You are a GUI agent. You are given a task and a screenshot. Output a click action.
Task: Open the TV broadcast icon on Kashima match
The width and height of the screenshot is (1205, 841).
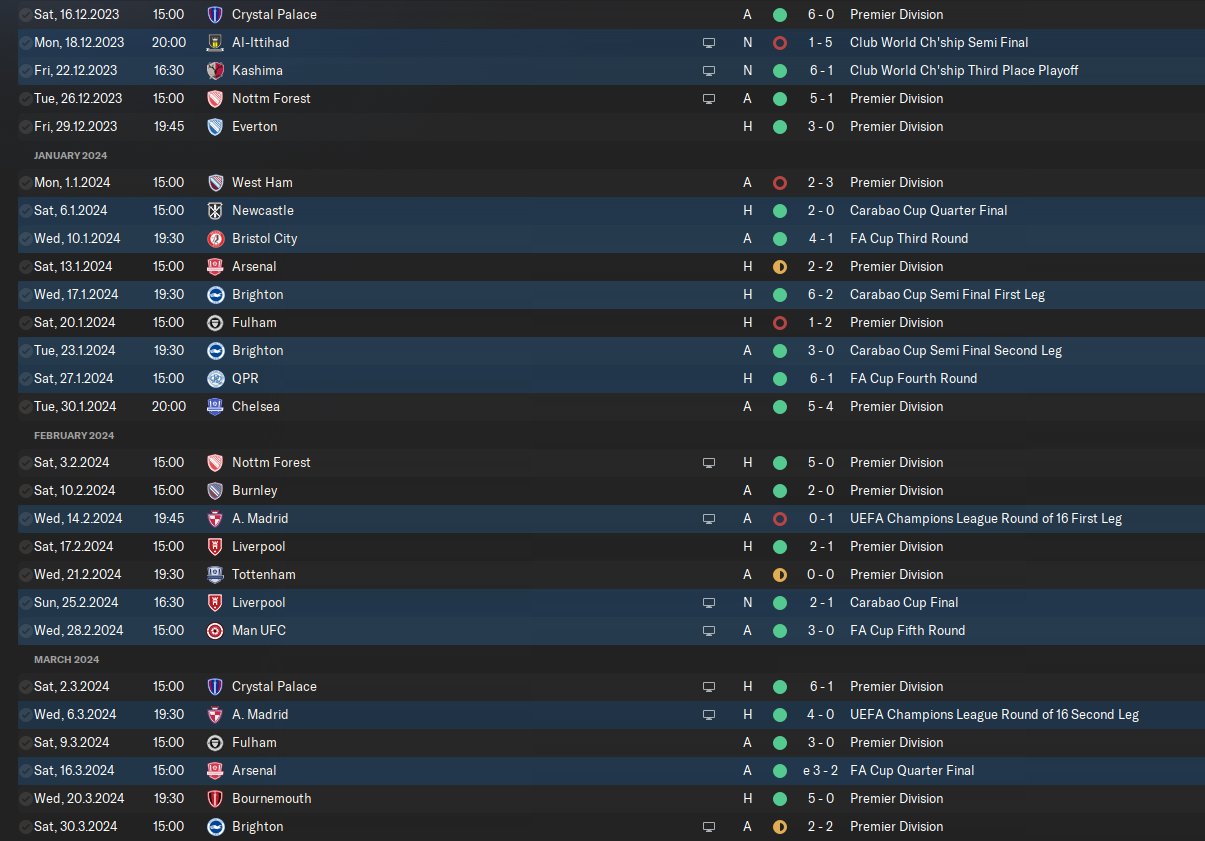tap(709, 71)
